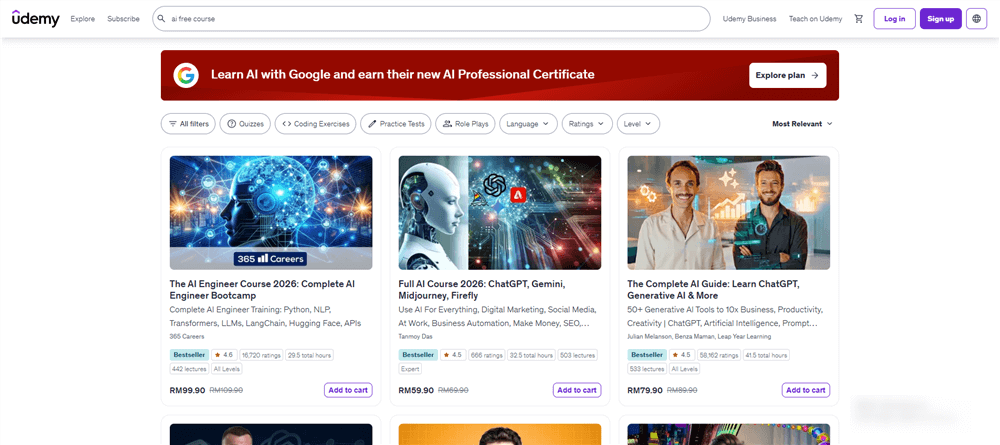Click the star beside the 666 ratings count
Image resolution: width=1000 pixels, height=445 pixels.
(x=447, y=354)
